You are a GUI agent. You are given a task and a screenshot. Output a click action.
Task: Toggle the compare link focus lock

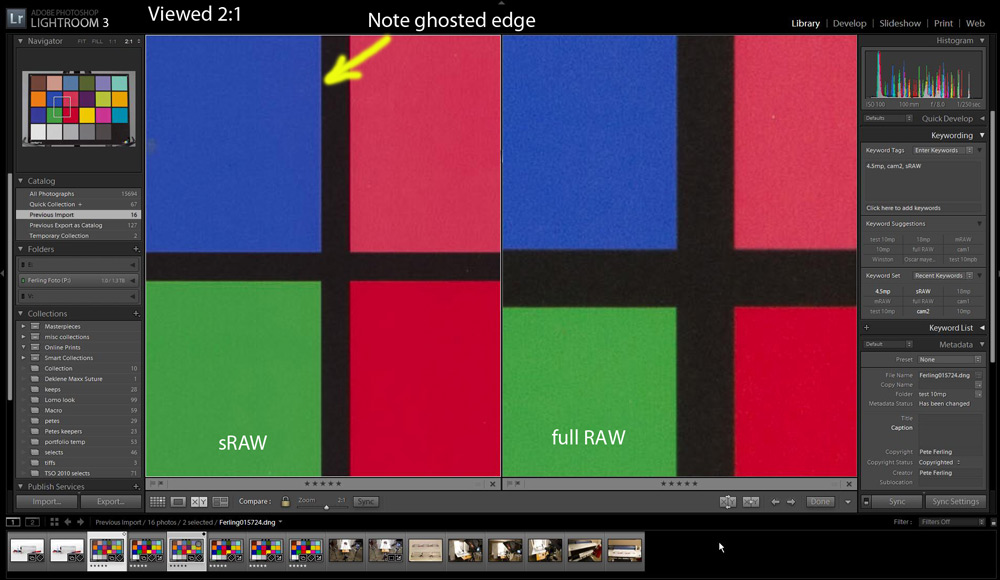286,501
